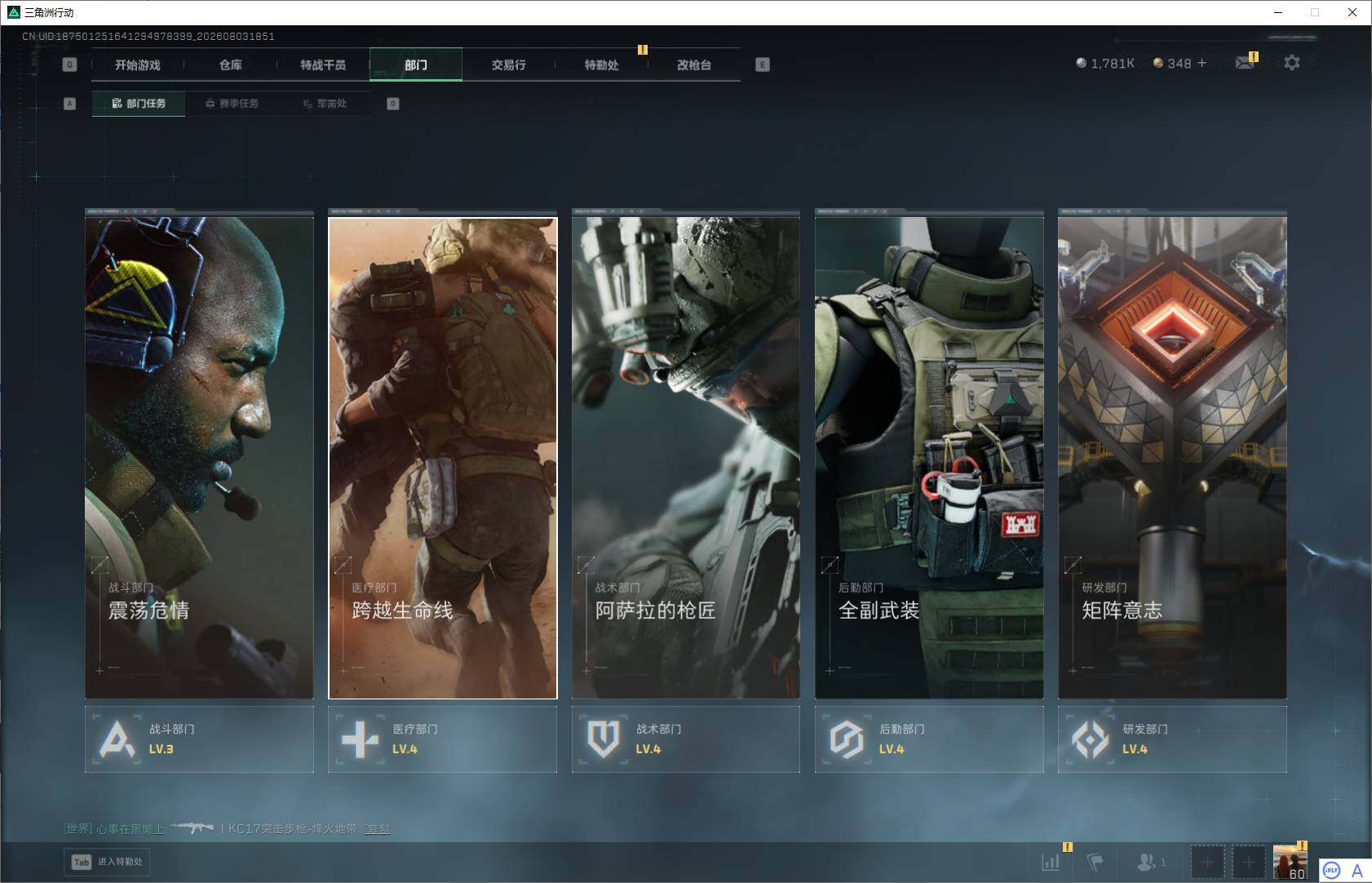Click the 战斗部门 emblem icon

117,739
